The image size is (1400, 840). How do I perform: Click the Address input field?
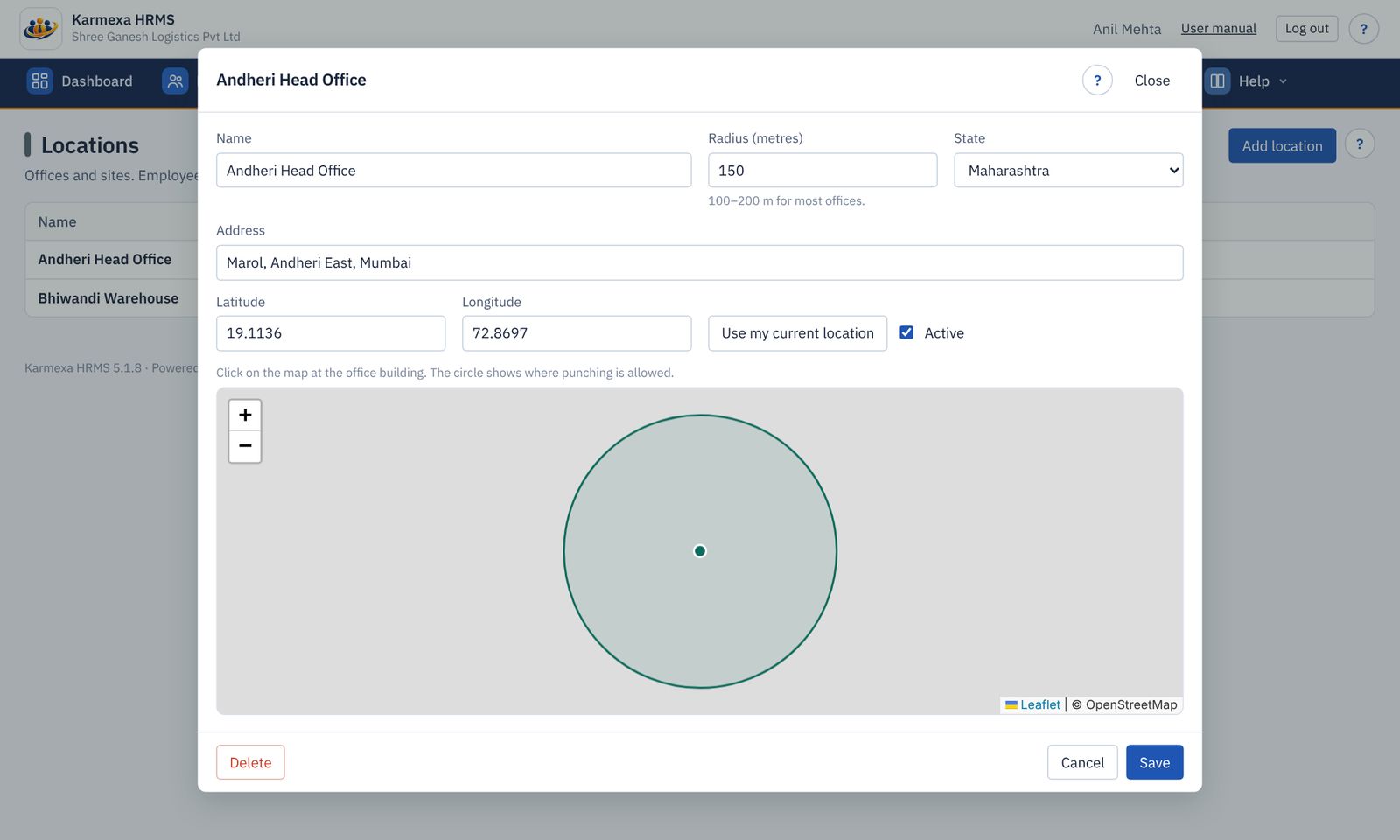[x=699, y=262]
